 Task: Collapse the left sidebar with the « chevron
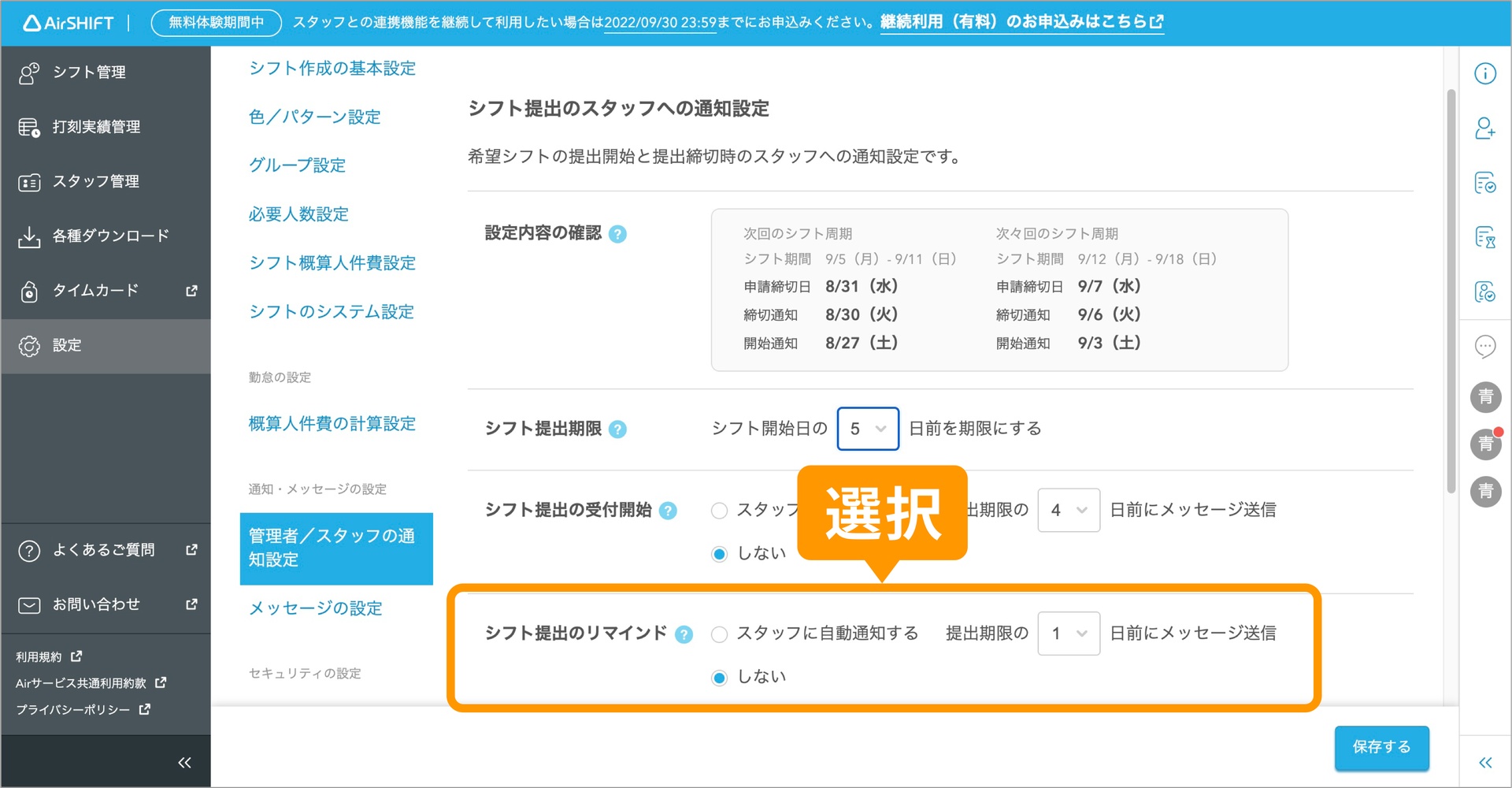184,761
